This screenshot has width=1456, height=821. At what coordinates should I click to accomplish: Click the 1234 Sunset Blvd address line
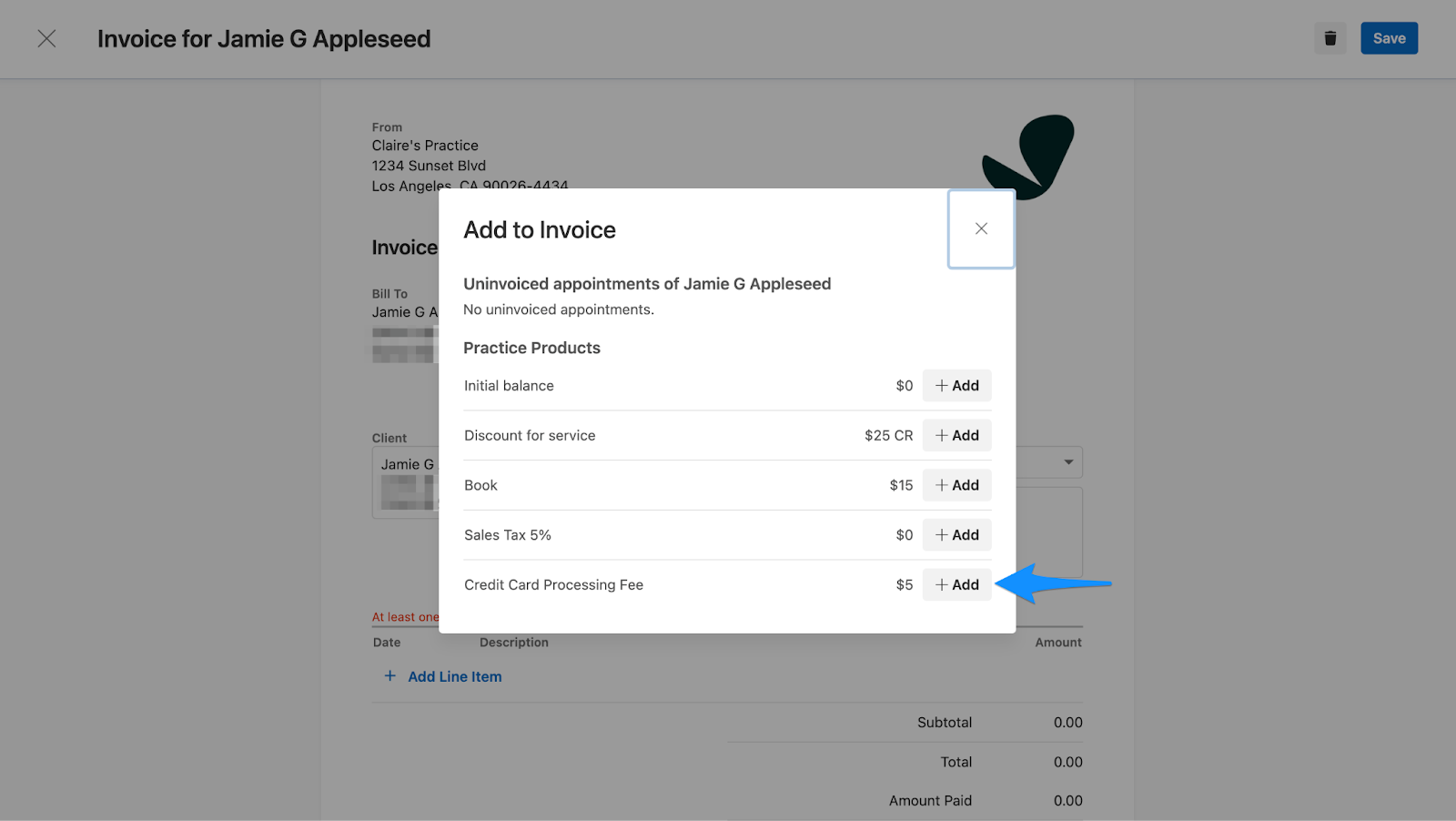[x=429, y=166]
